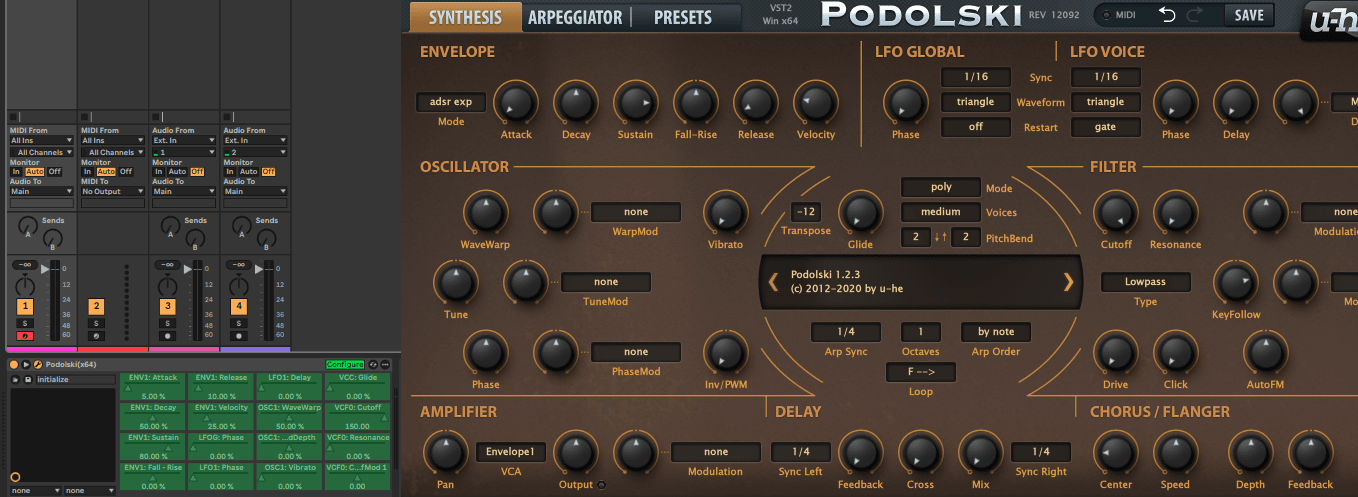Image resolution: width=1358 pixels, height=497 pixels.
Task: Unfold the Podolski device parameters triangle
Action: [x=26, y=364]
